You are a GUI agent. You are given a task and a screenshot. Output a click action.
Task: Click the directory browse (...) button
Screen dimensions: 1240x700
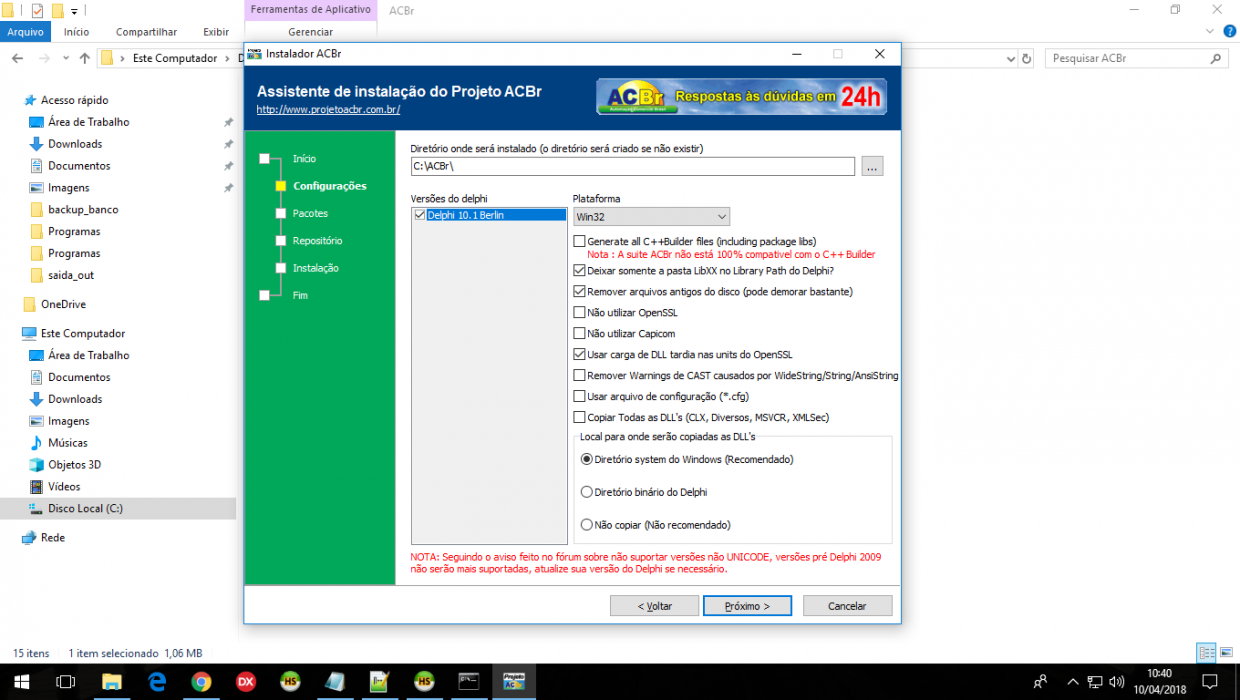[x=872, y=166]
